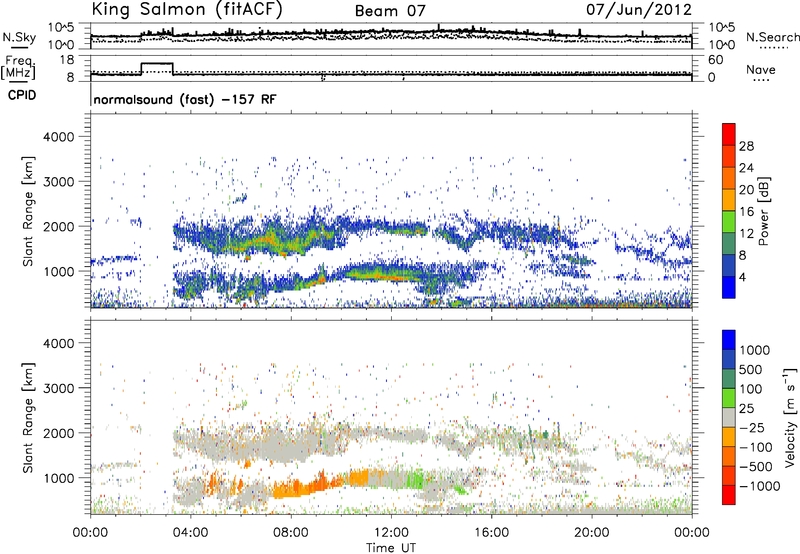Screen dimensions: 800x554
Task: Click the 'Freq. [MHz]' axis label
Action: (19, 67)
